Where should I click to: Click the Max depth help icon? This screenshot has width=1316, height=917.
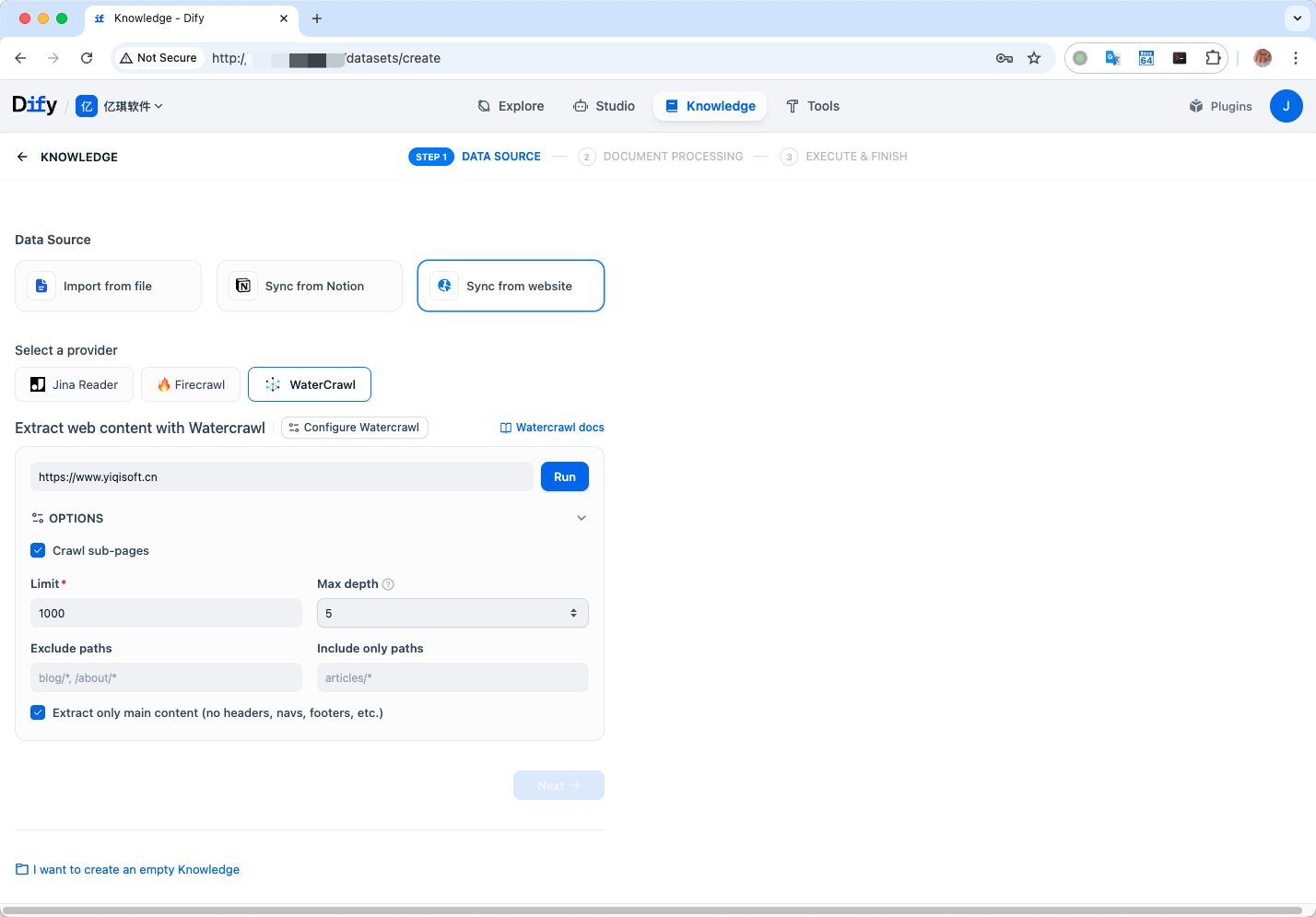click(x=388, y=584)
